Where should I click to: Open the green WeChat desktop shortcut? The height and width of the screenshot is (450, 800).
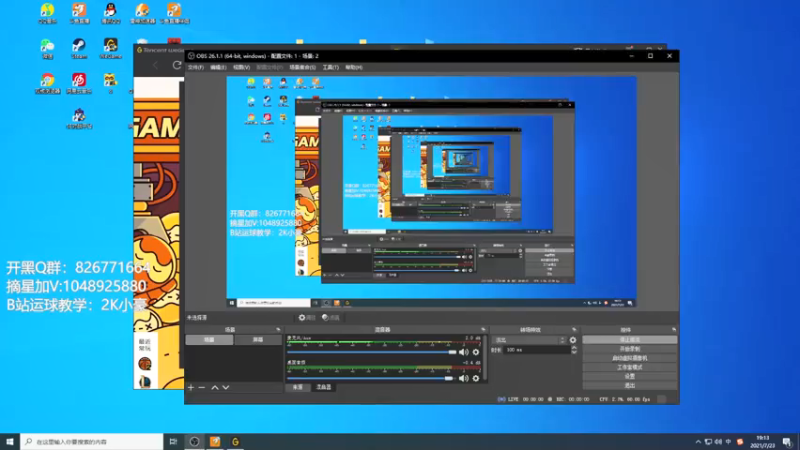click(47, 48)
